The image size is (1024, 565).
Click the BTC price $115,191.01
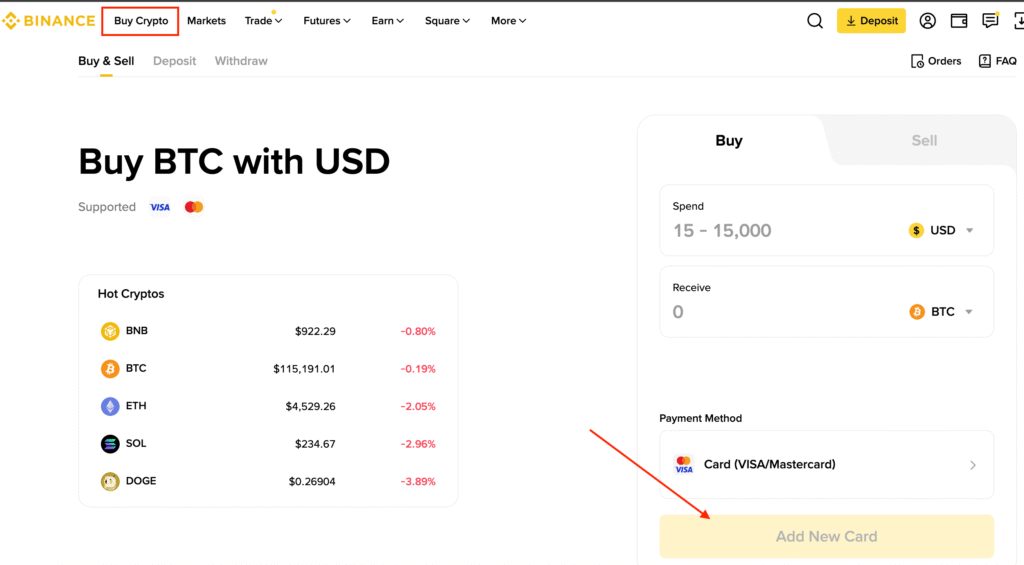(x=304, y=369)
